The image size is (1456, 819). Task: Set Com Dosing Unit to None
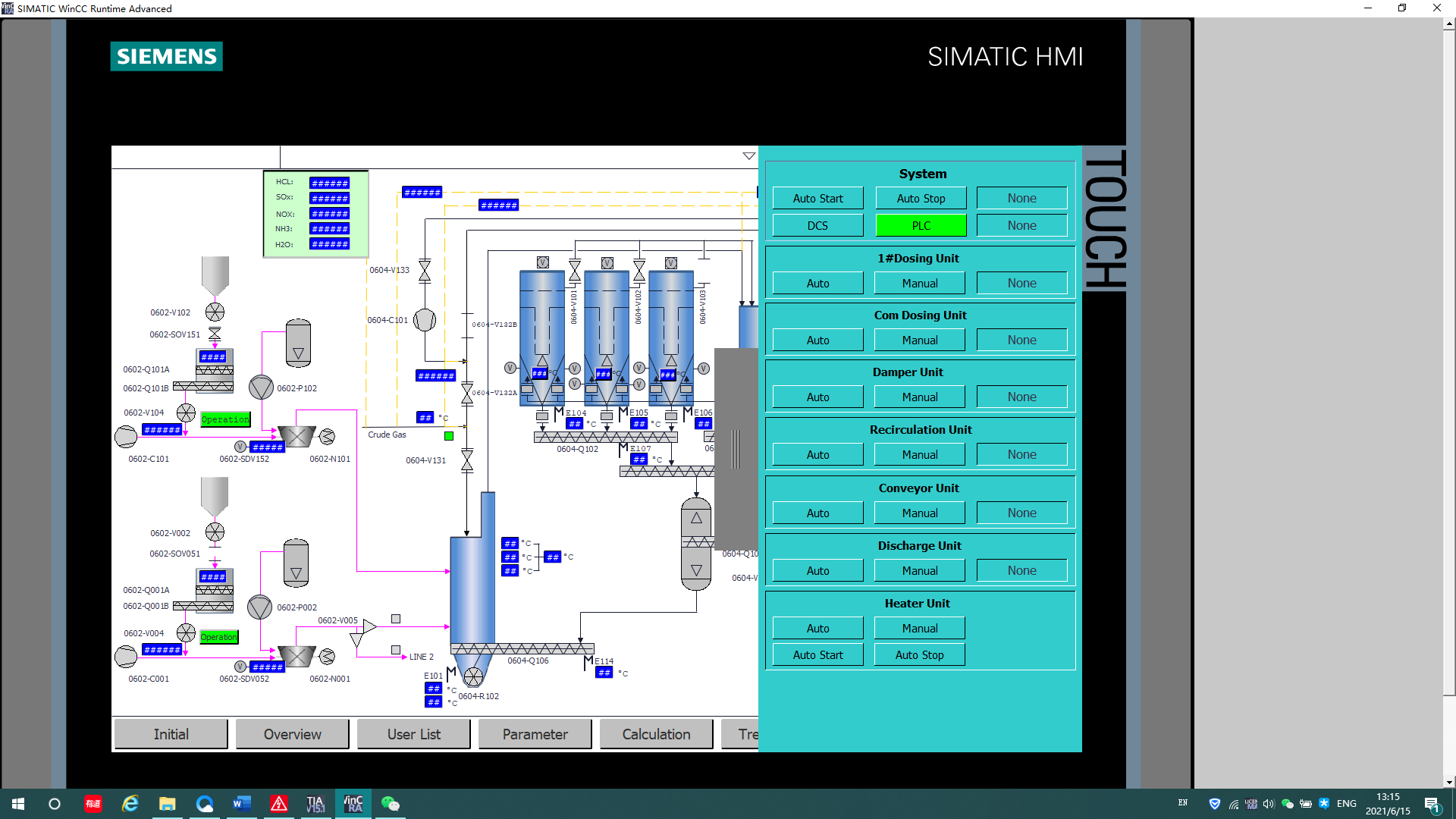click(x=1021, y=340)
